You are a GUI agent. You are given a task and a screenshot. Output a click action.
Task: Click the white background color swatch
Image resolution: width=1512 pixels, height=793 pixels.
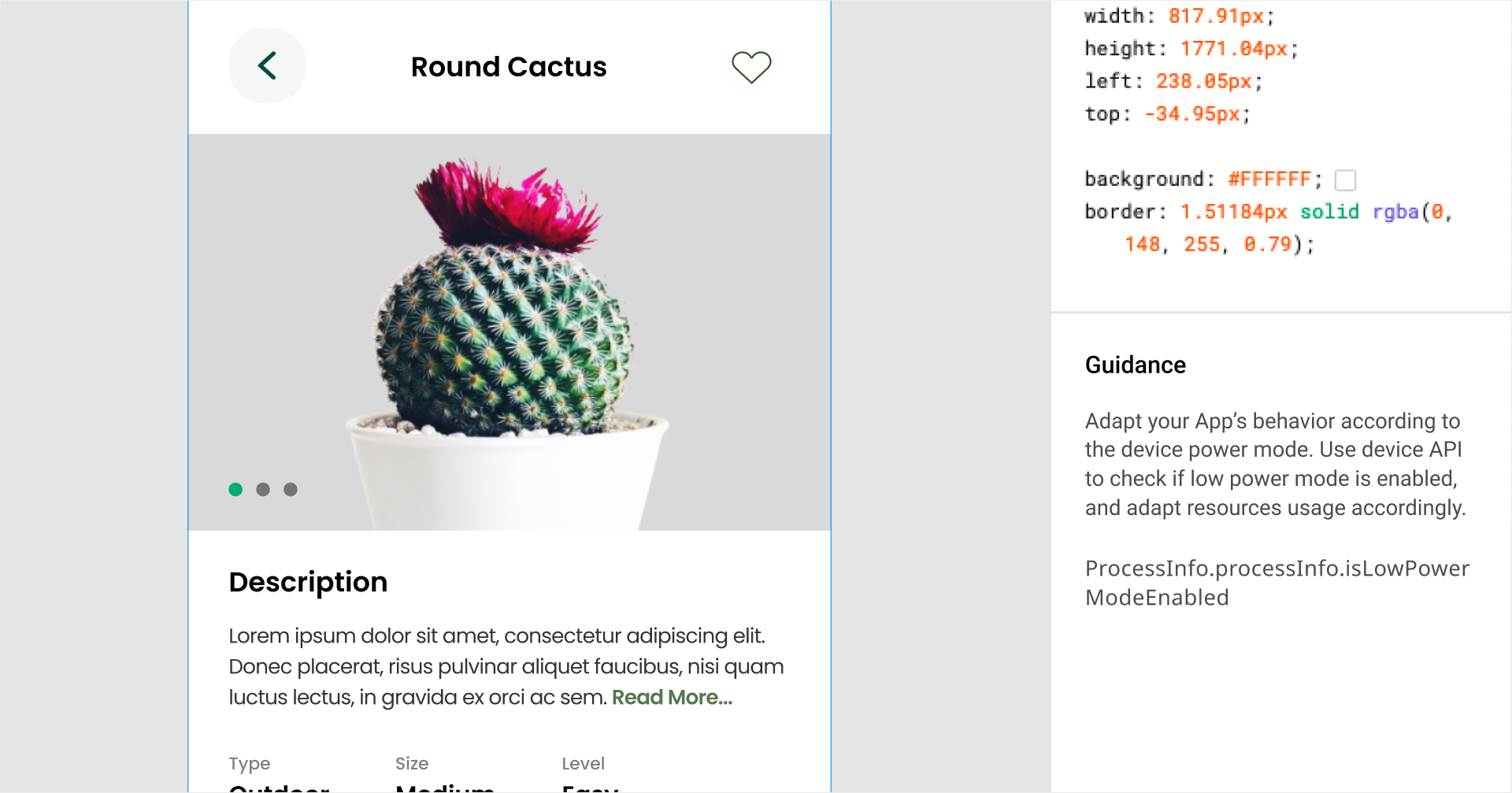coord(1345,180)
